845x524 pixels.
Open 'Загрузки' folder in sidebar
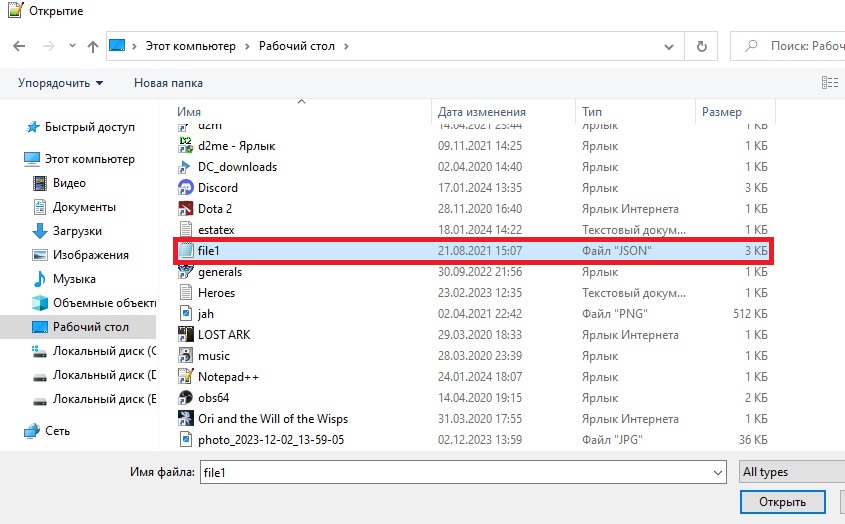click(77, 231)
